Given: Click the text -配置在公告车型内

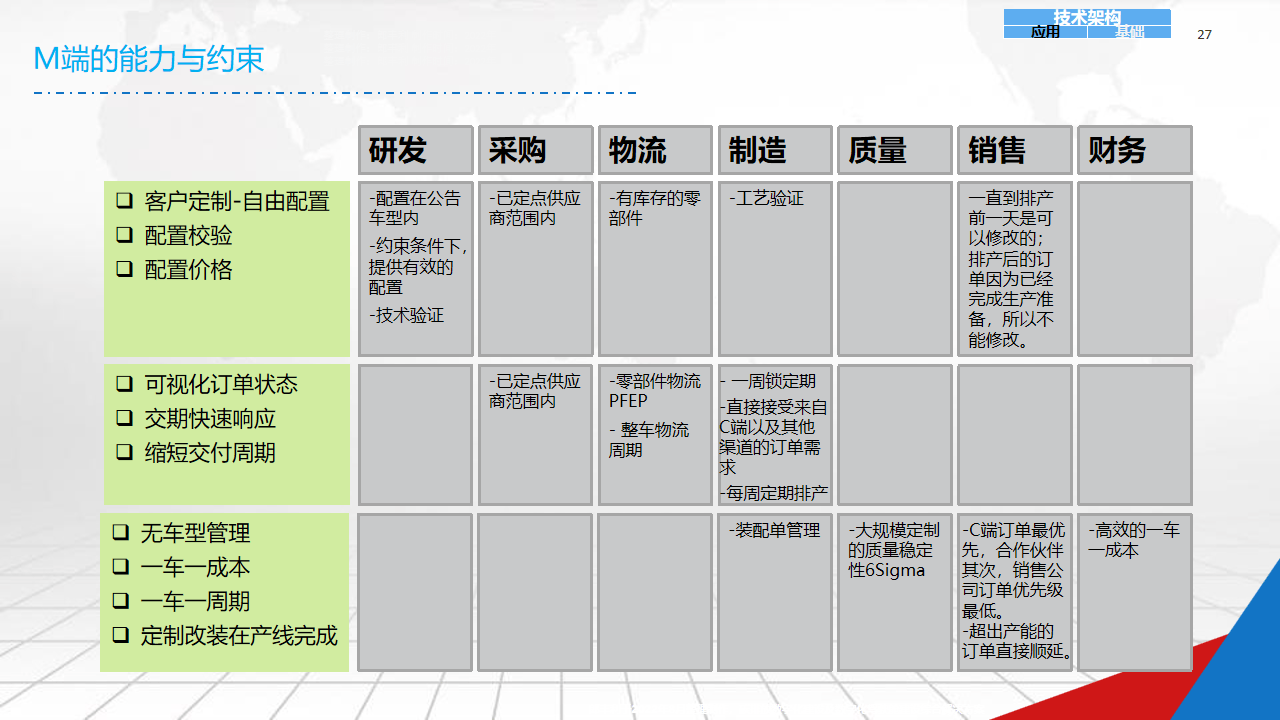Looking at the screenshot, I should click(414, 208).
